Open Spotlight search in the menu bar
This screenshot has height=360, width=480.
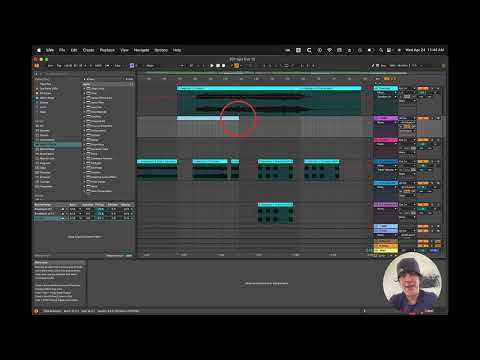click(381, 50)
